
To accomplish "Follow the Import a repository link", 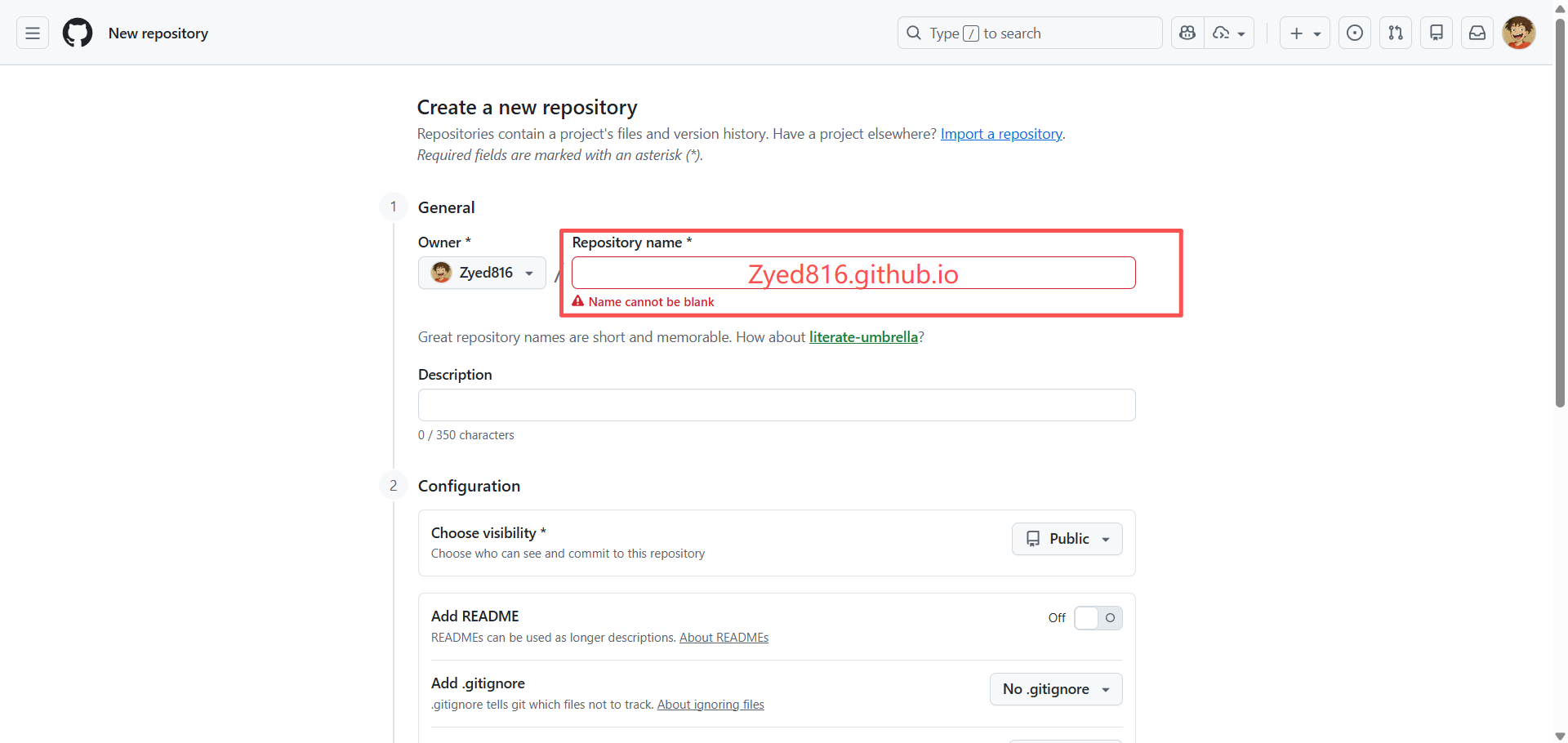I will click(1001, 134).
